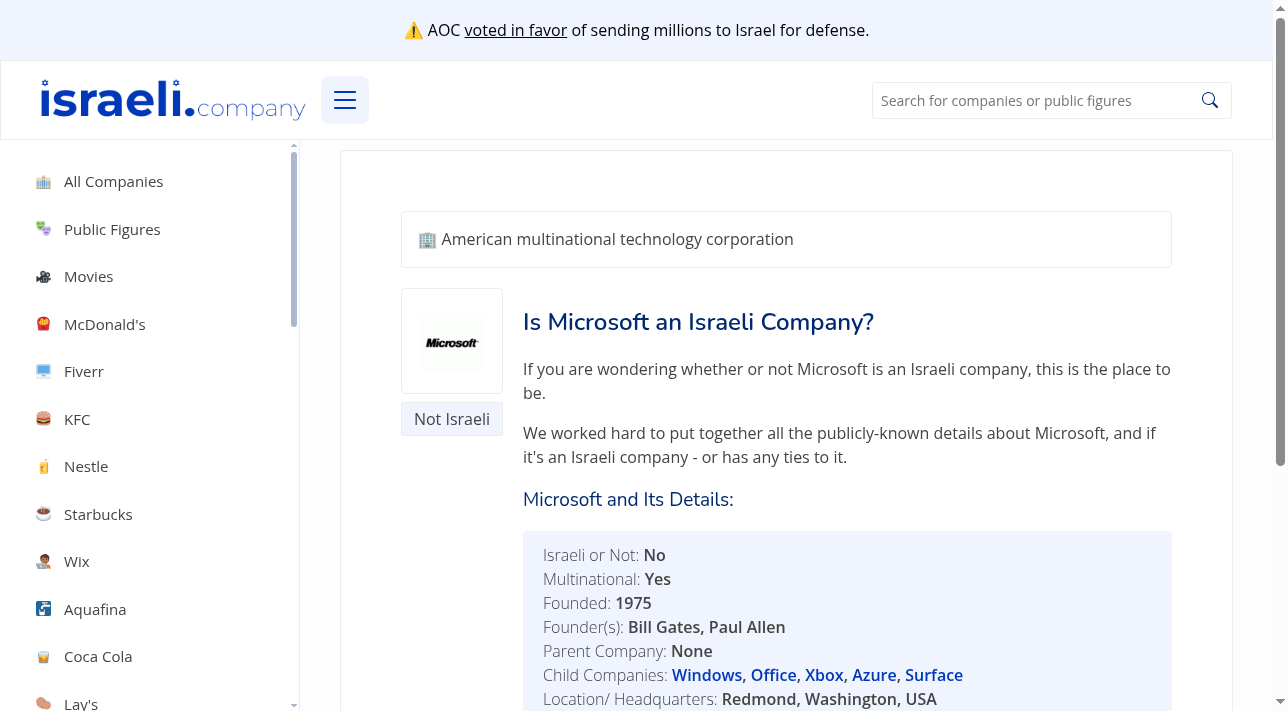Click the Movies camera icon
The image size is (1288, 711).
coord(43,277)
